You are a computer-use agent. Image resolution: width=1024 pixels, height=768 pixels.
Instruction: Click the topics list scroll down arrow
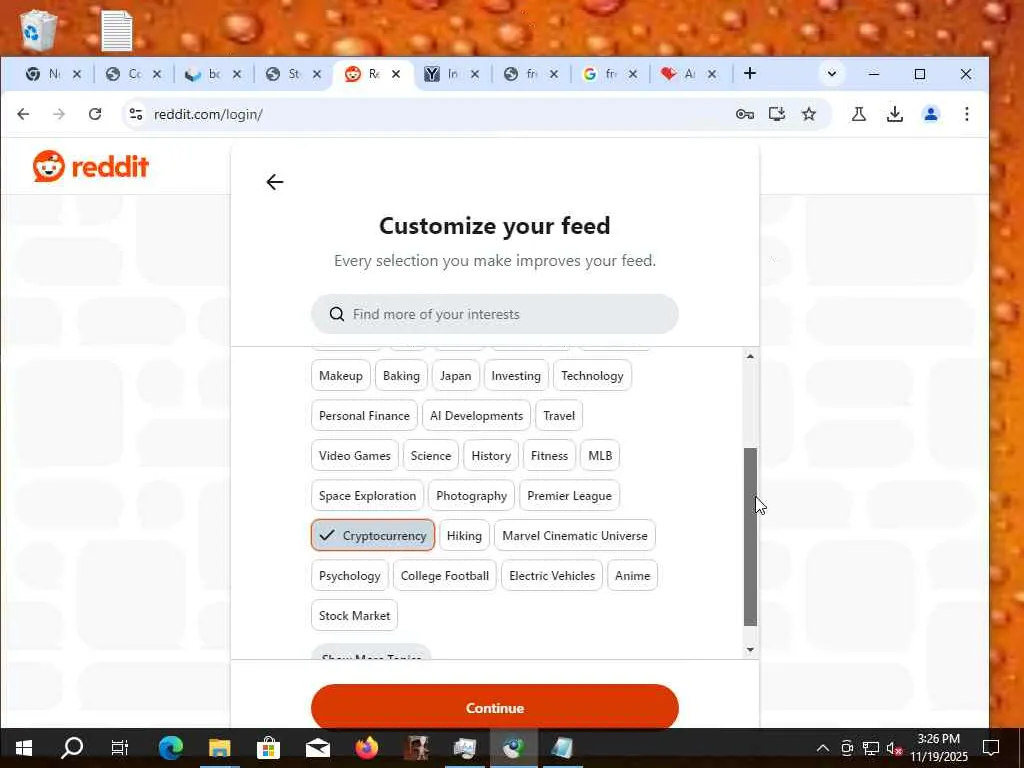(x=750, y=649)
